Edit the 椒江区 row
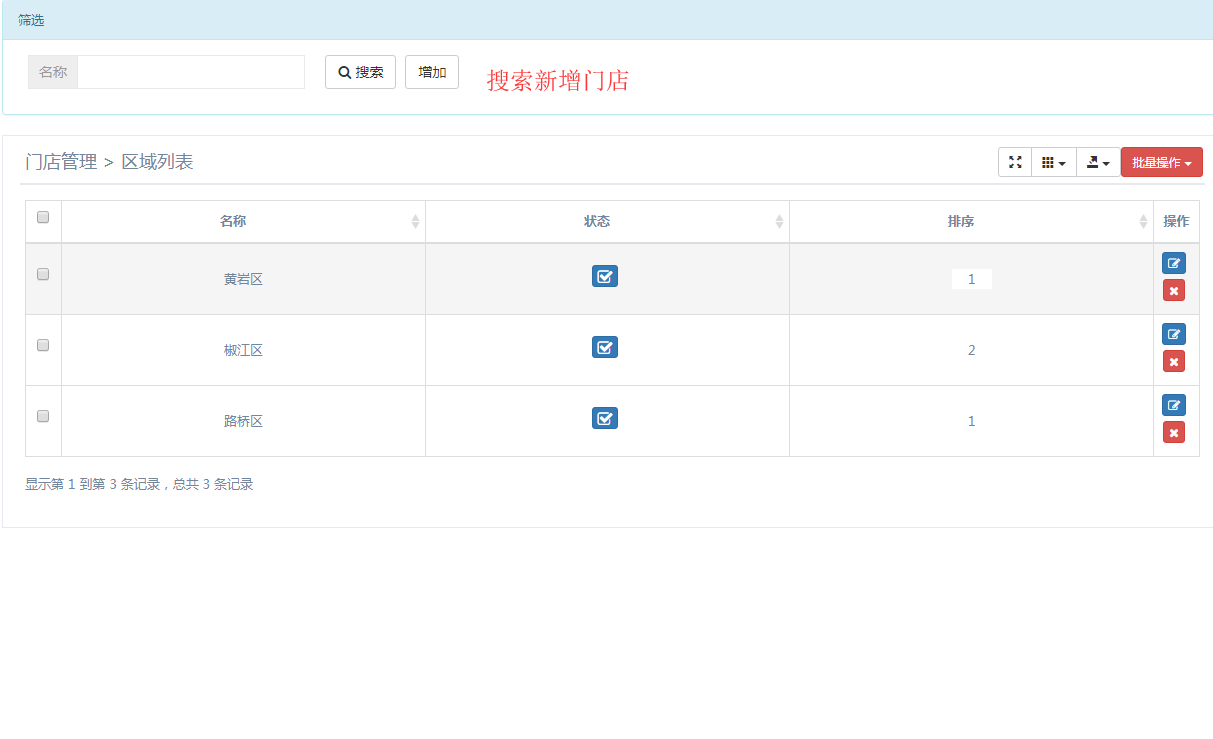The width and height of the screenshot is (1213, 739). pyautogui.click(x=1173, y=335)
